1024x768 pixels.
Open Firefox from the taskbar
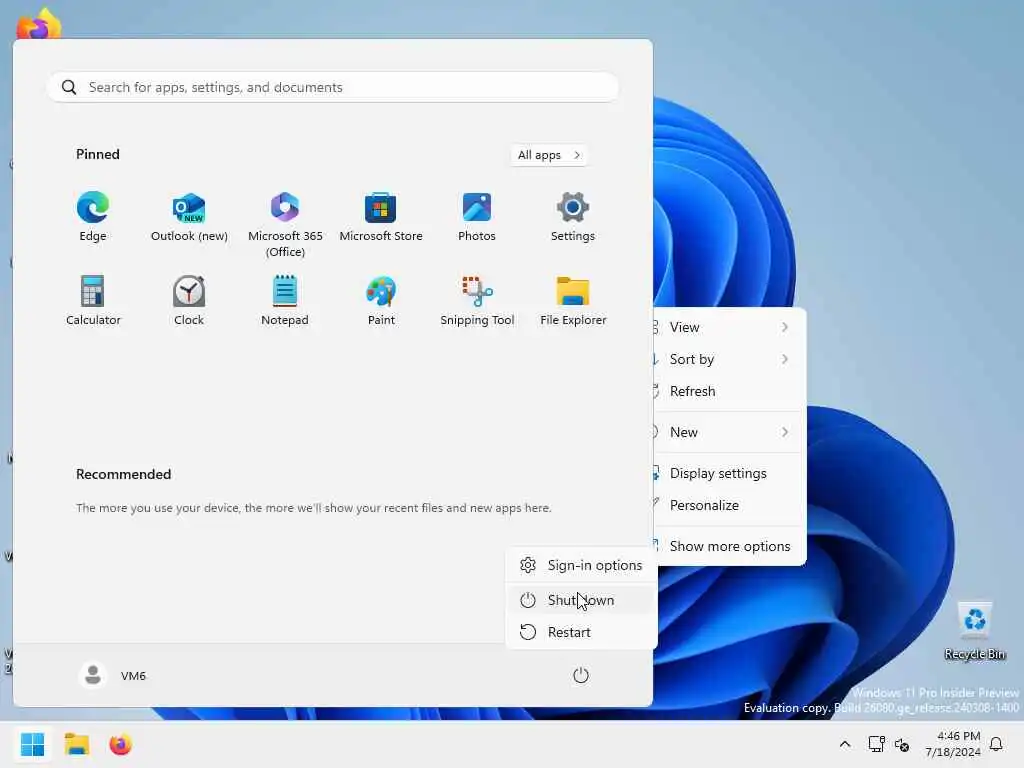[x=121, y=744]
